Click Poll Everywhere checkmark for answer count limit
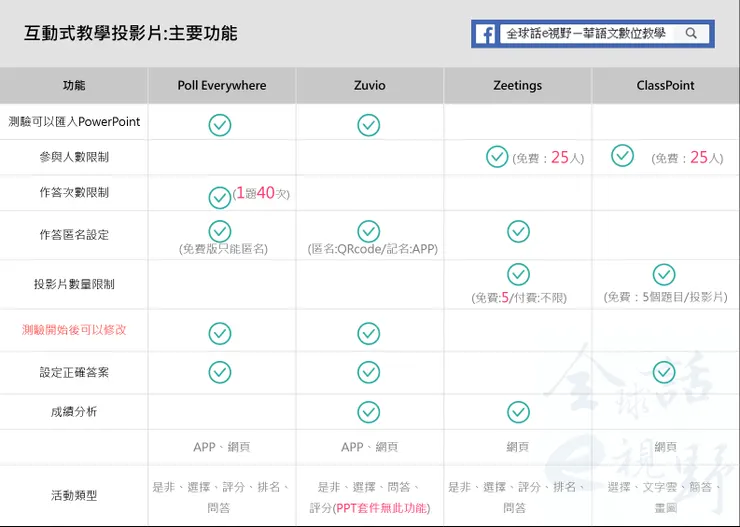This screenshot has height=527, width=740. (220, 198)
